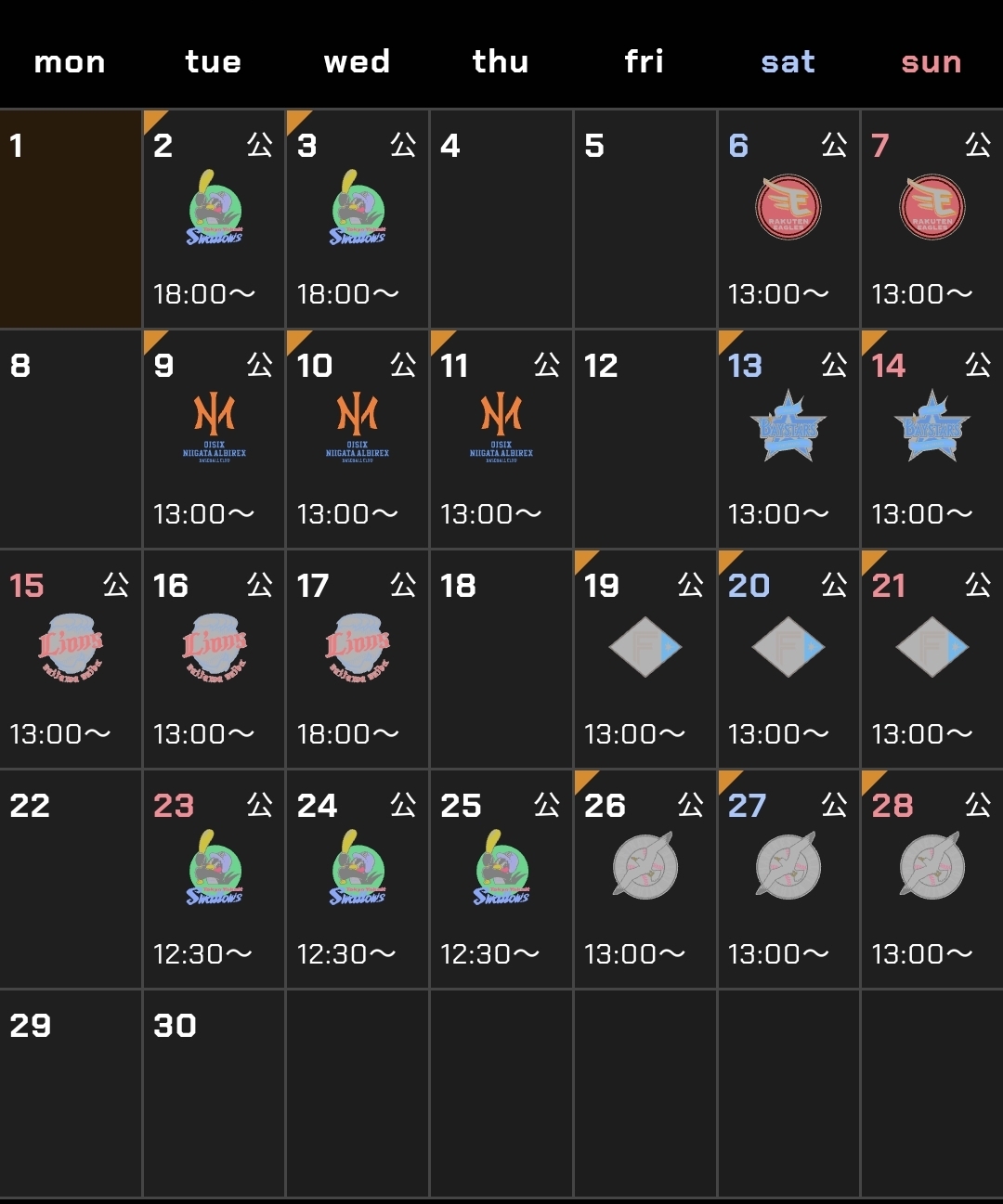The image size is (1003, 1204).
Task: Open the Marines logo on day 27
Action: [788, 866]
